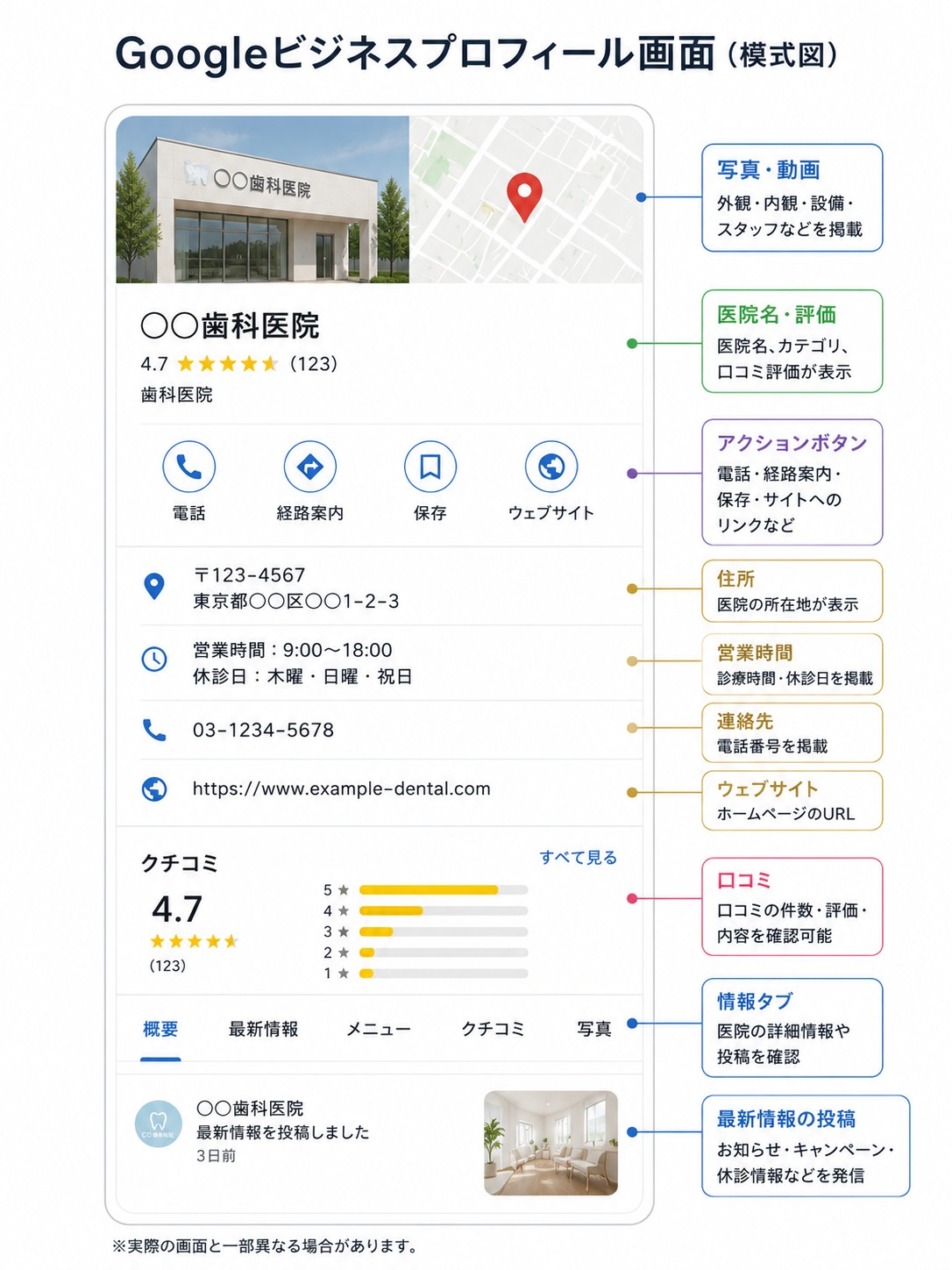Click the blue location pin beside the address
The image size is (952, 1270).
click(154, 586)
